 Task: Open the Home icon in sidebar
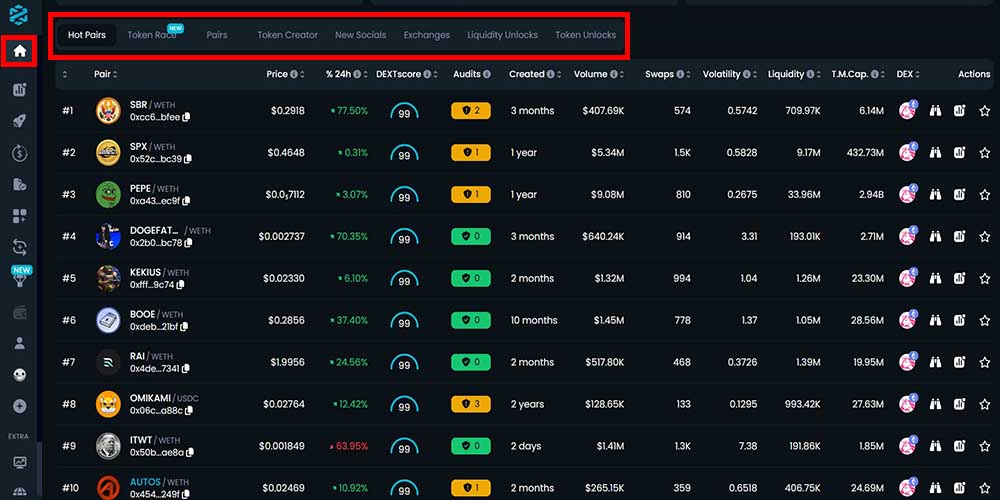(x=20, y=50)
